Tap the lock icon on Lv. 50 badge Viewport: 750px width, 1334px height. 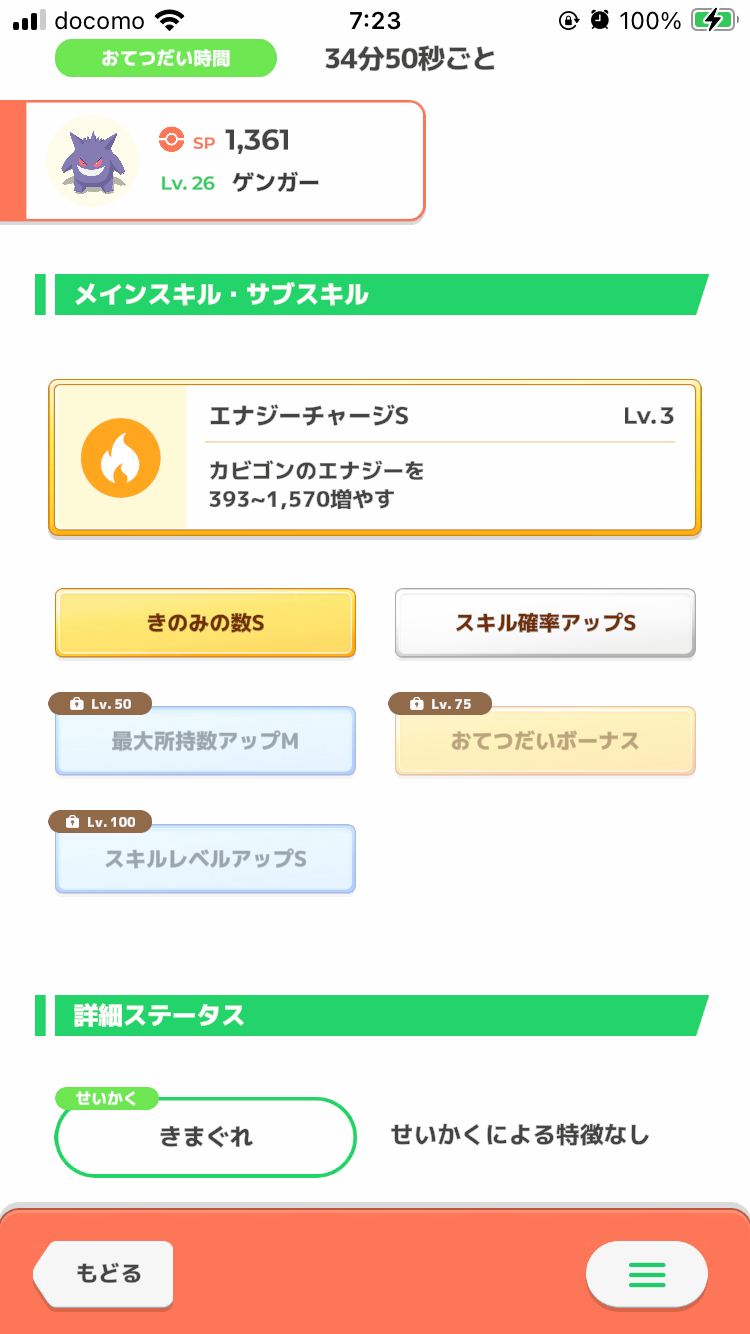tap(76, 704)
